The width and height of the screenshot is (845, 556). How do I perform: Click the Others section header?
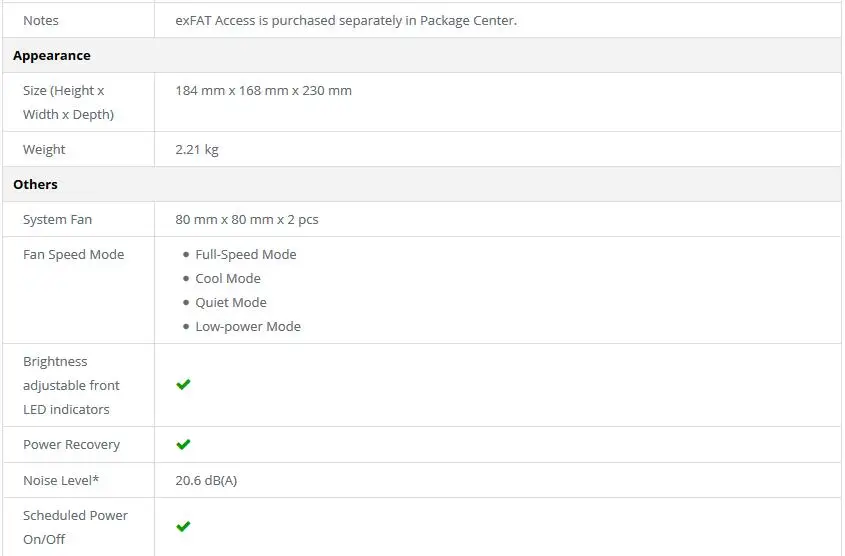point(35,184)
